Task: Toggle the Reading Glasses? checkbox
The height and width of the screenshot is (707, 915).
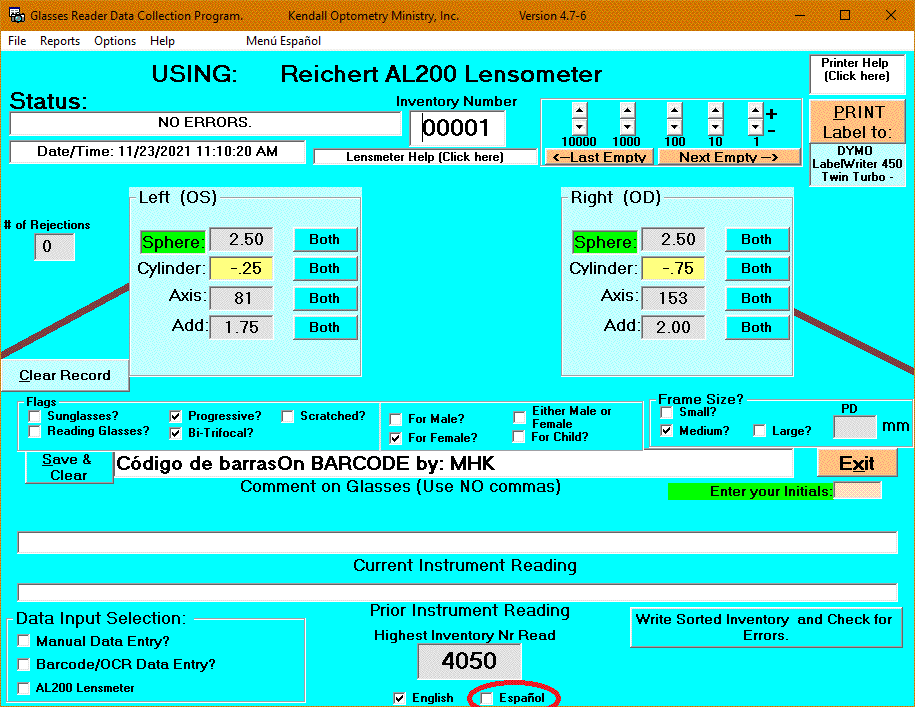Action: pos(34,432)
